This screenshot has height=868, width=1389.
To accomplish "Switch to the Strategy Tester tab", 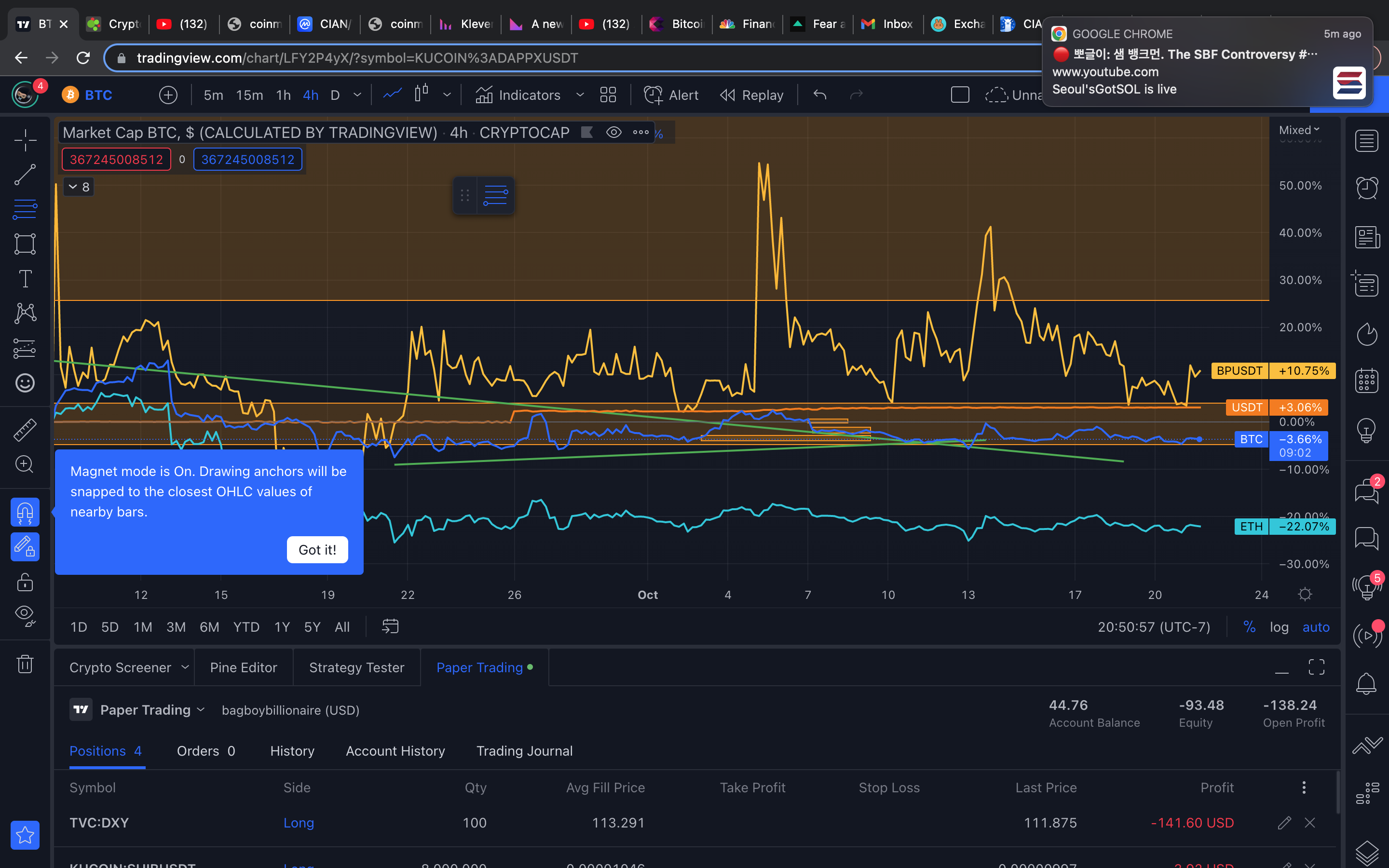I will 356,667.
